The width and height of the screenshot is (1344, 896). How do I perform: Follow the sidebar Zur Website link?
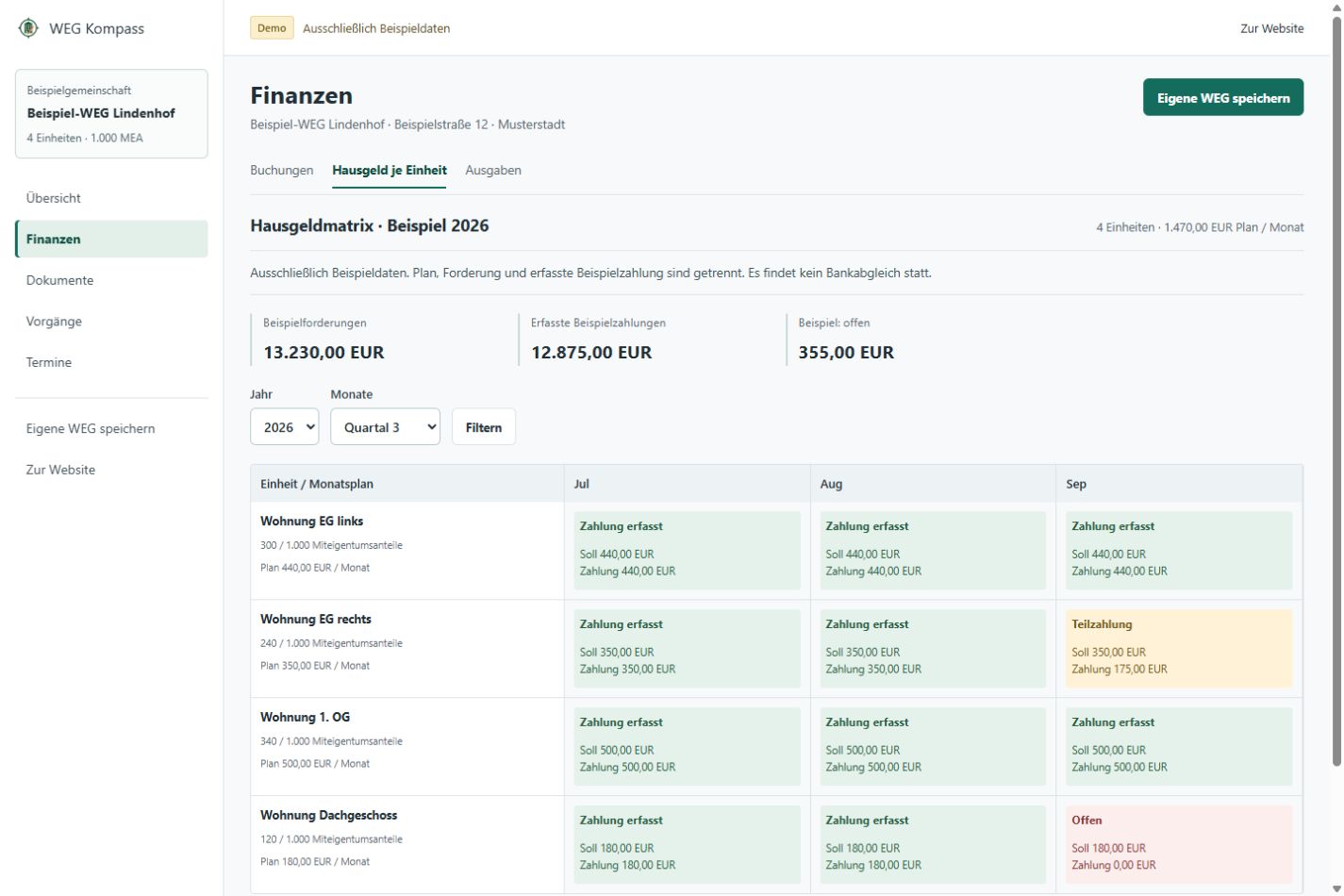point(111,470)
